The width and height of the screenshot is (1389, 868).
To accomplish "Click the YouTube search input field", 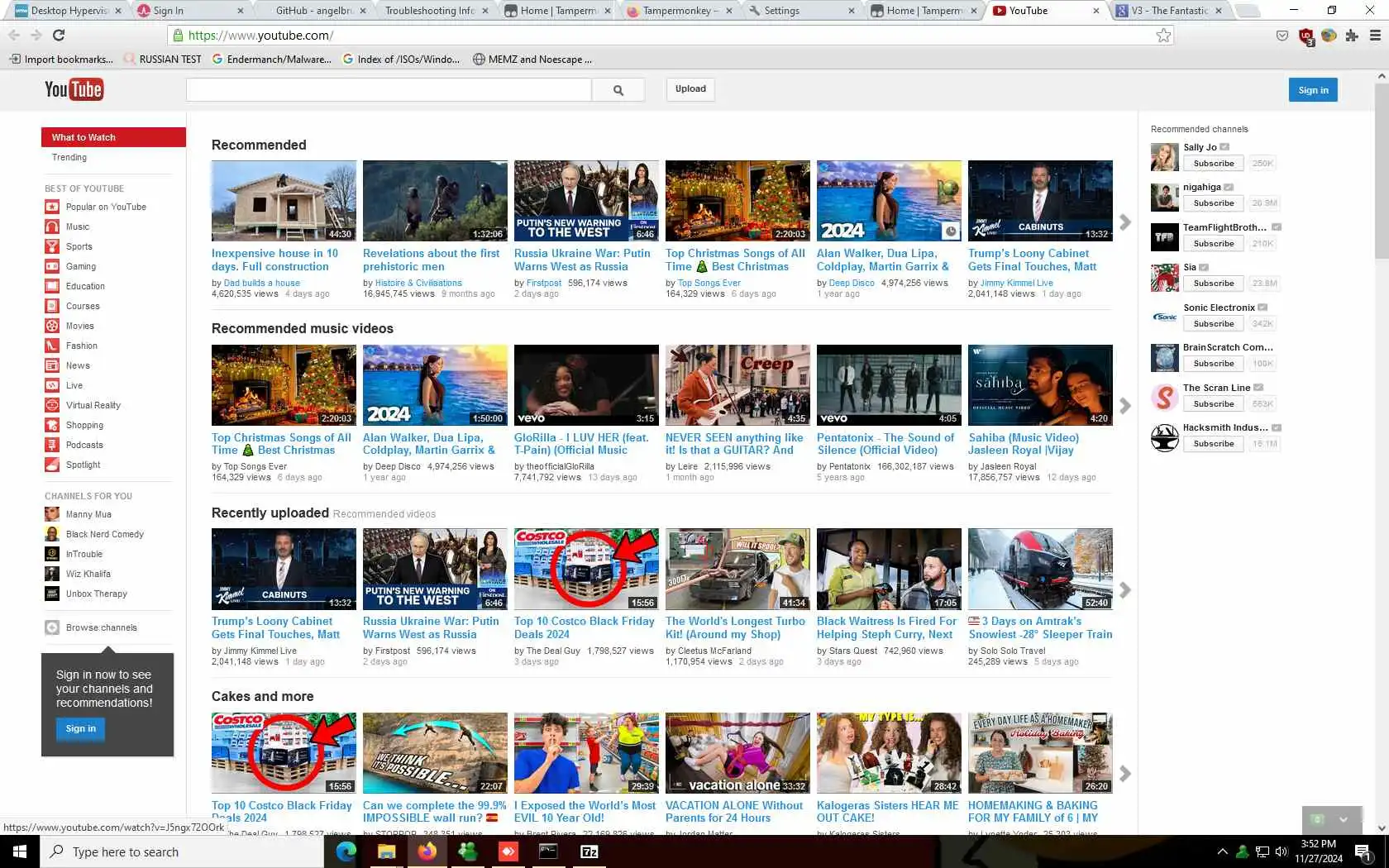I will tap(389, 90).
